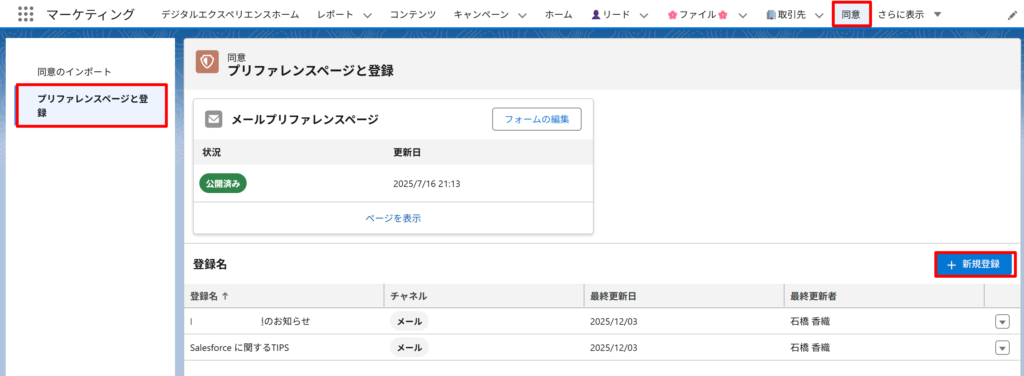
Task: Expand the レポート tab dropdown chevron
Action: [367, 15]
